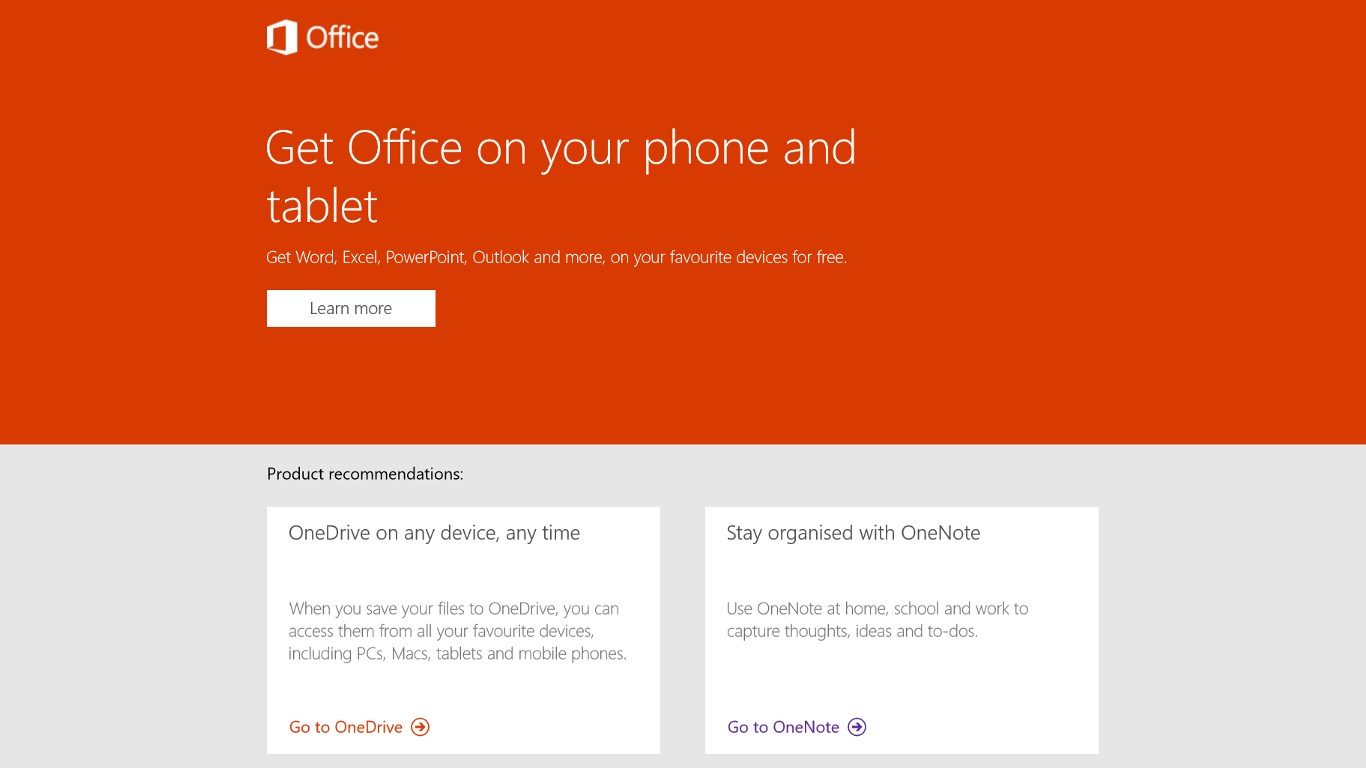Click the Office wordmark text

[342, 38]
